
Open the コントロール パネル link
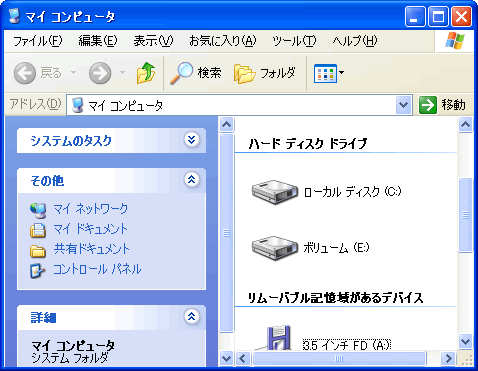tap(97, 269)
